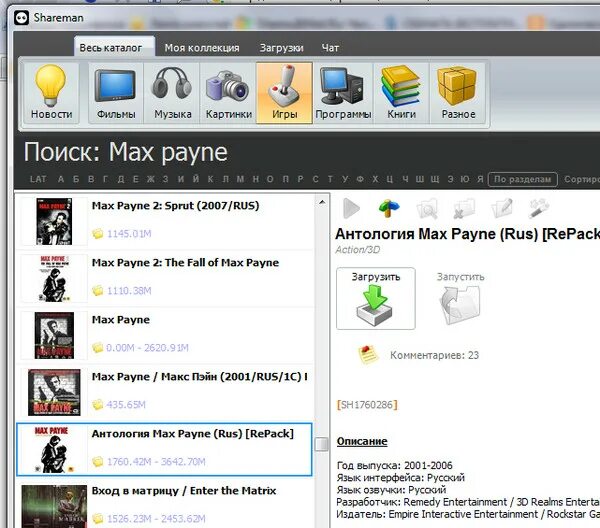Click the Shareman logo icon
The image size is (600, 528).
coord(21,18)
